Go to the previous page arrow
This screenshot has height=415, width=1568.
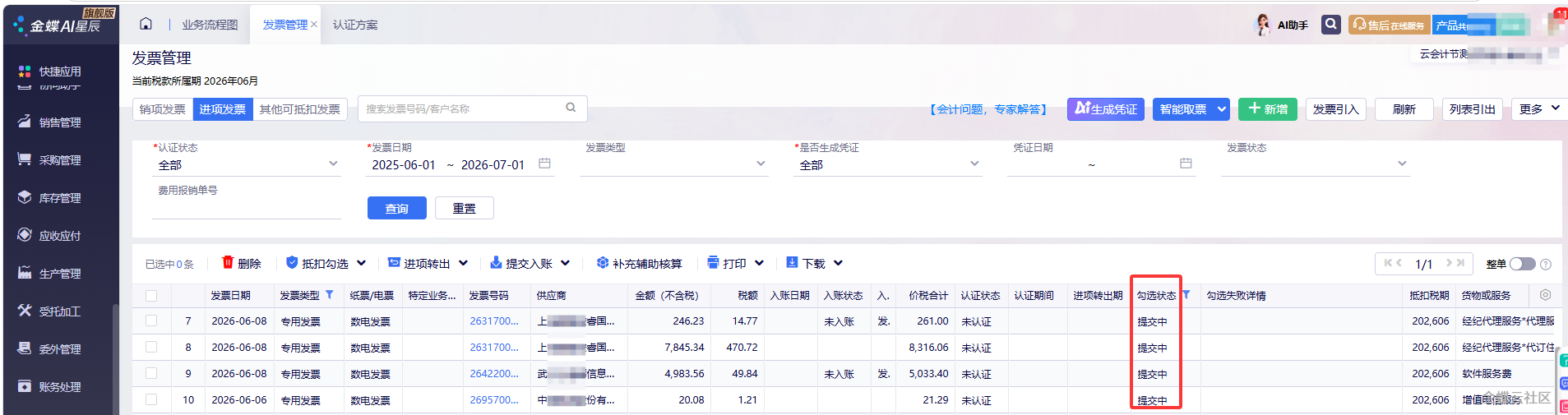[1399, 263]
